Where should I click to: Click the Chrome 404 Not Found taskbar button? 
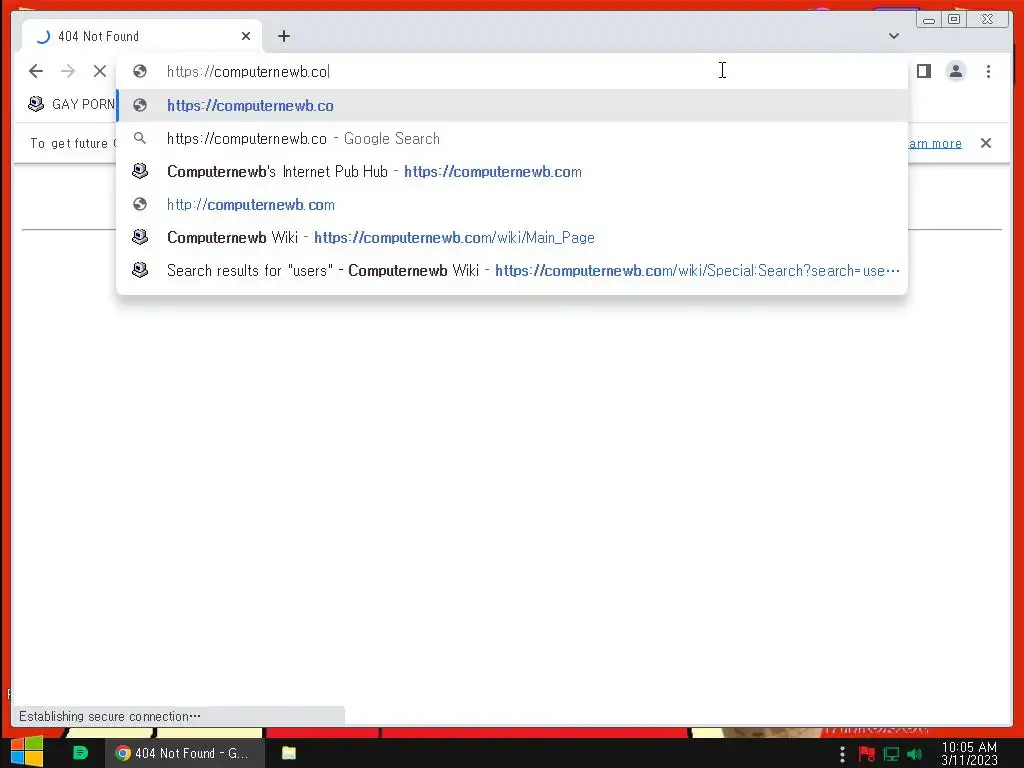coord(185,753)
